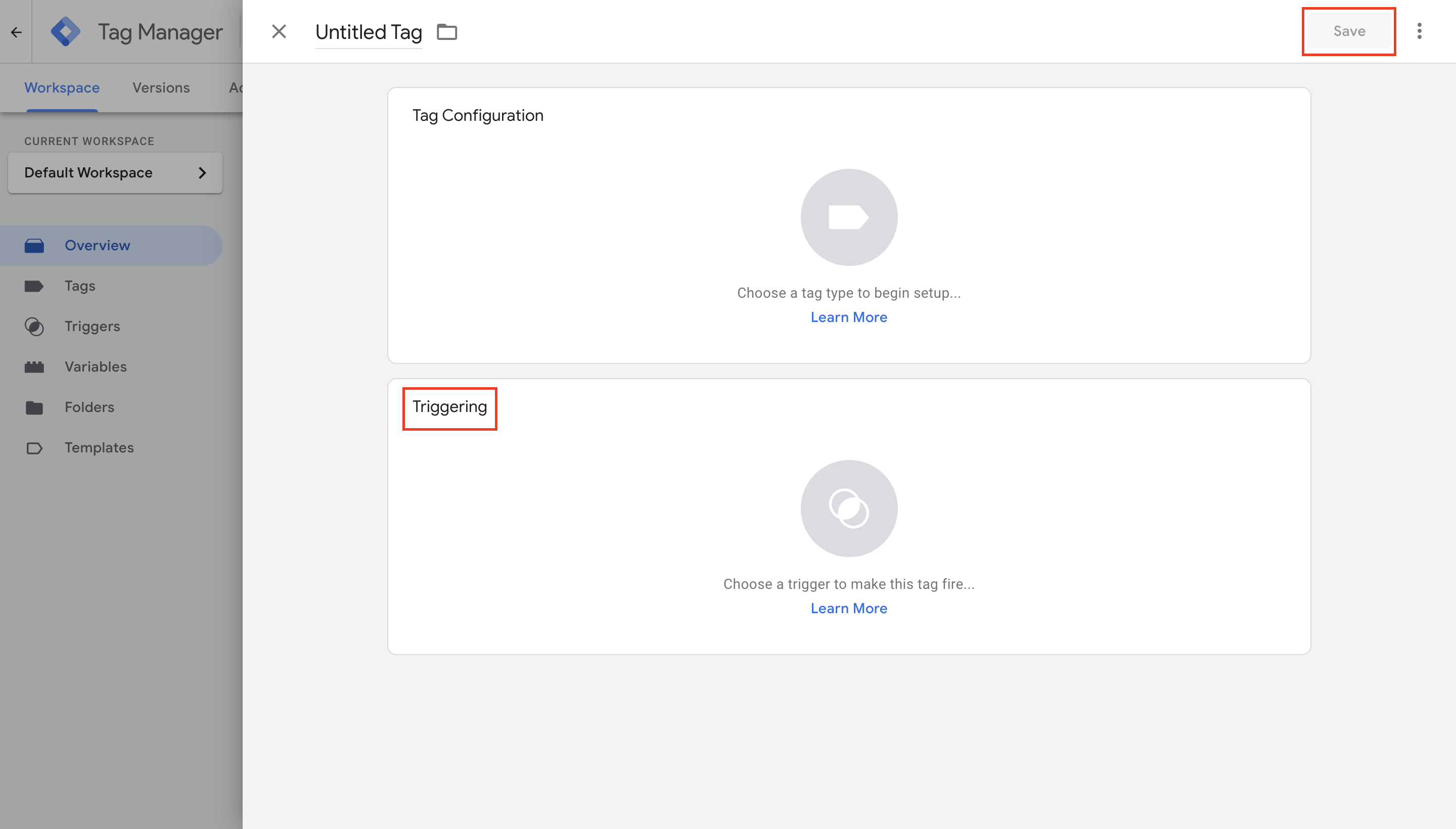
Task: Open the three-dot more options menu
Action: point(1419,31)
